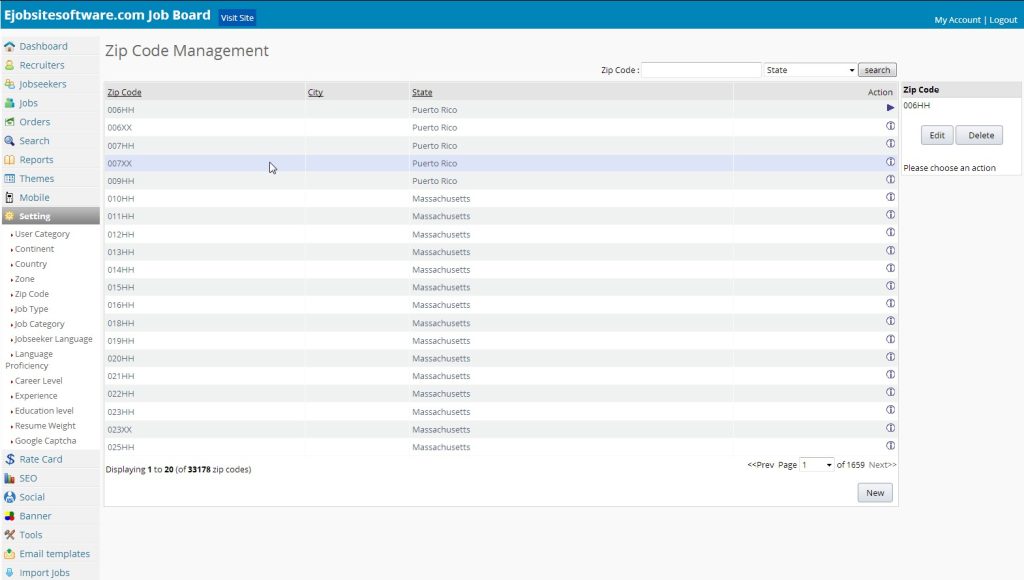Click the Visit Site button

237,18
